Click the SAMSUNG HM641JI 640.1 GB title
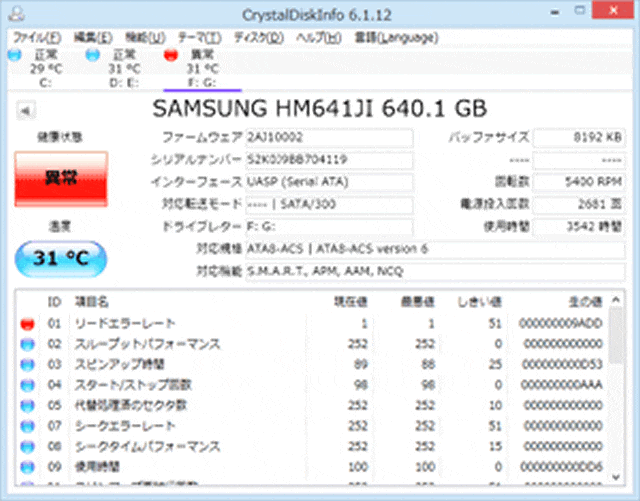Image resolution: width=640 pixels, height=501 pixels. tap(320, 109)
